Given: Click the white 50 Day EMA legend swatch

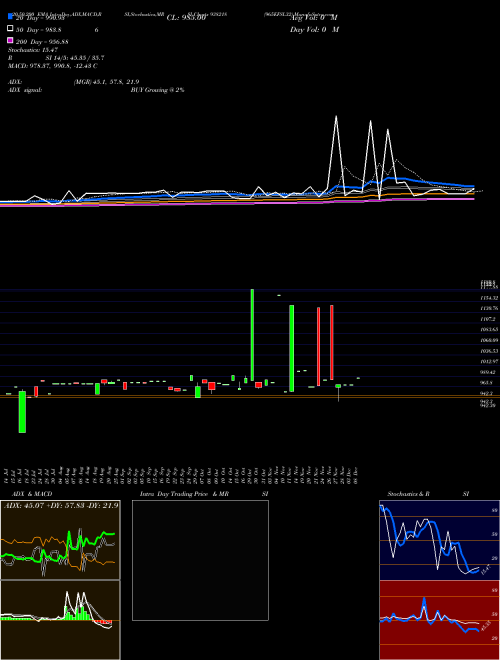Looking at the screenshot, I should [10, 29].
